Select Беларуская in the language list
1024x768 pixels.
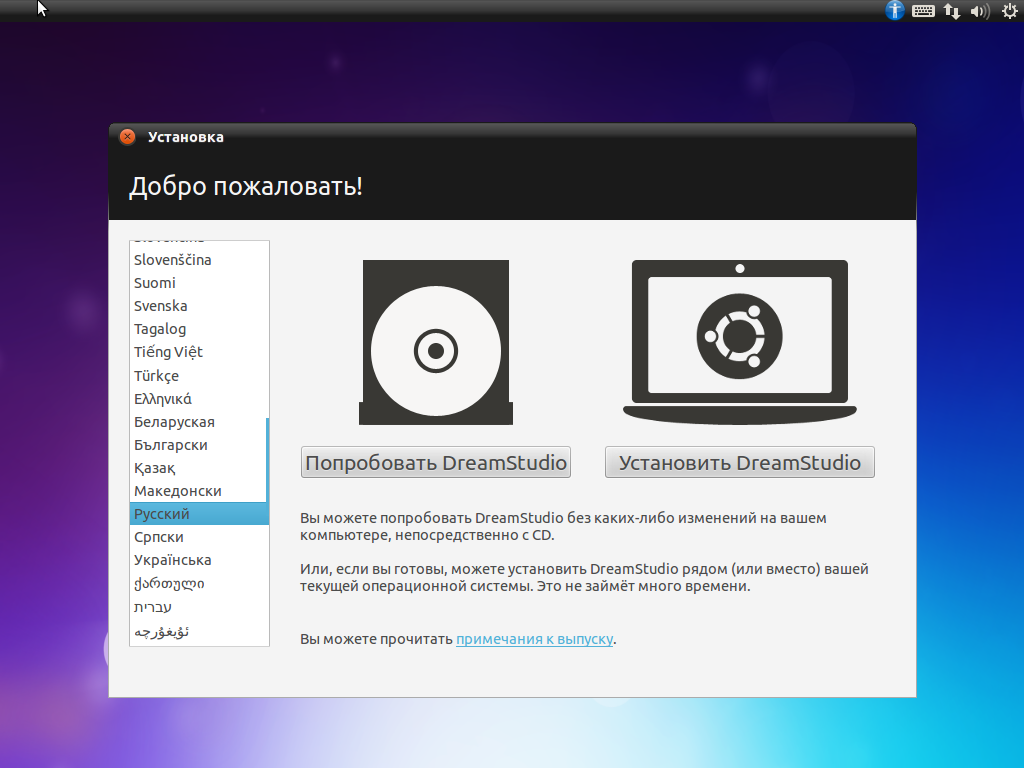coord(199,422)
